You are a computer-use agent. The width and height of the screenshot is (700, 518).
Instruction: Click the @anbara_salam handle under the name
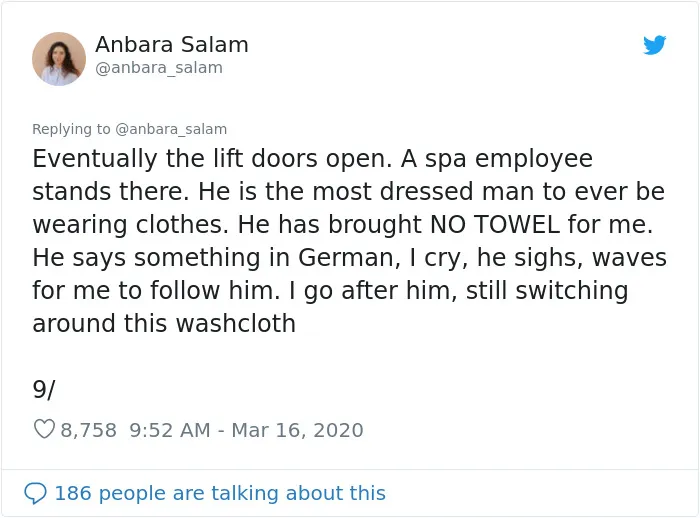tap(159, 68)
